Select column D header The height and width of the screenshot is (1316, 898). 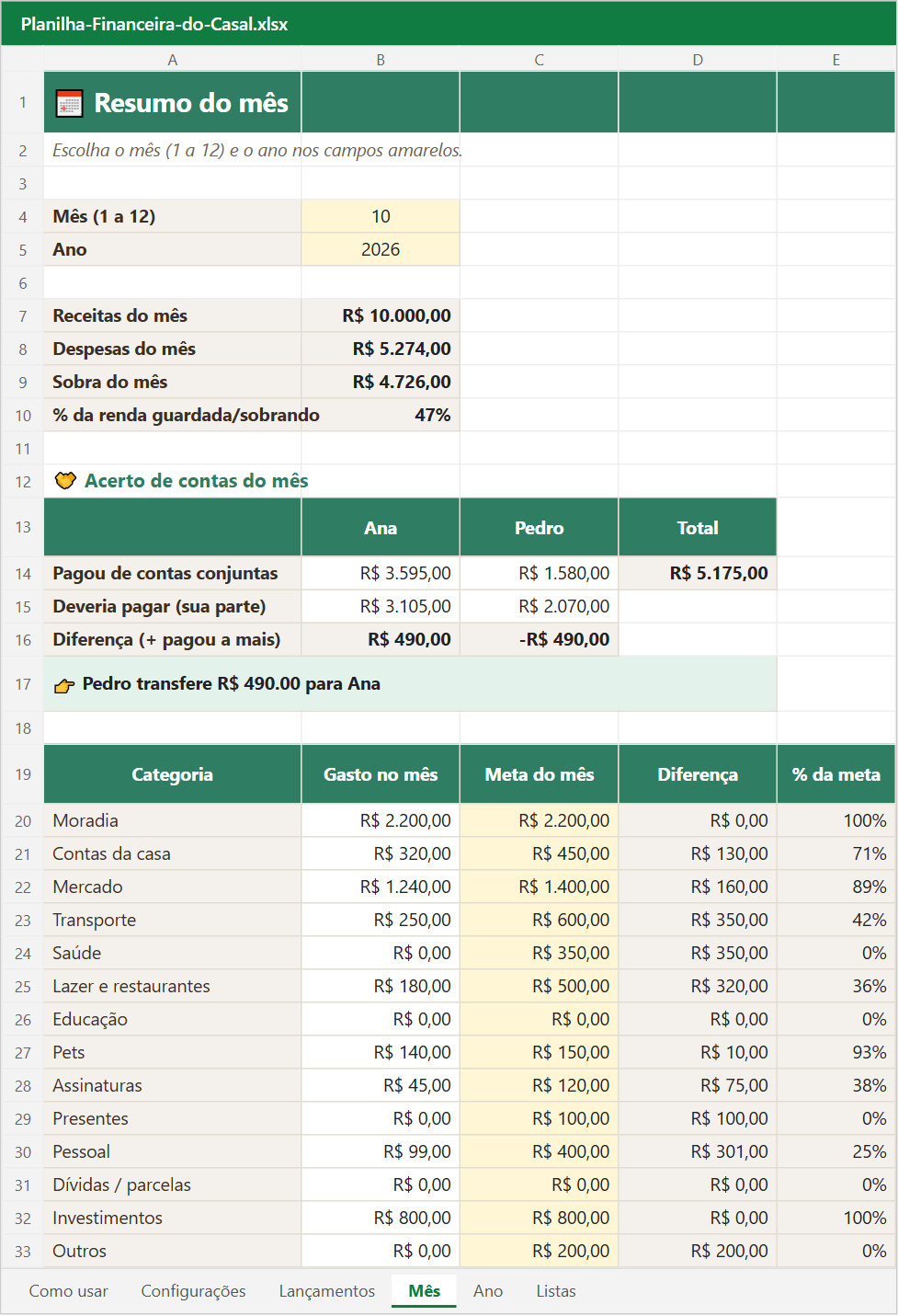(x=698, y=60)
